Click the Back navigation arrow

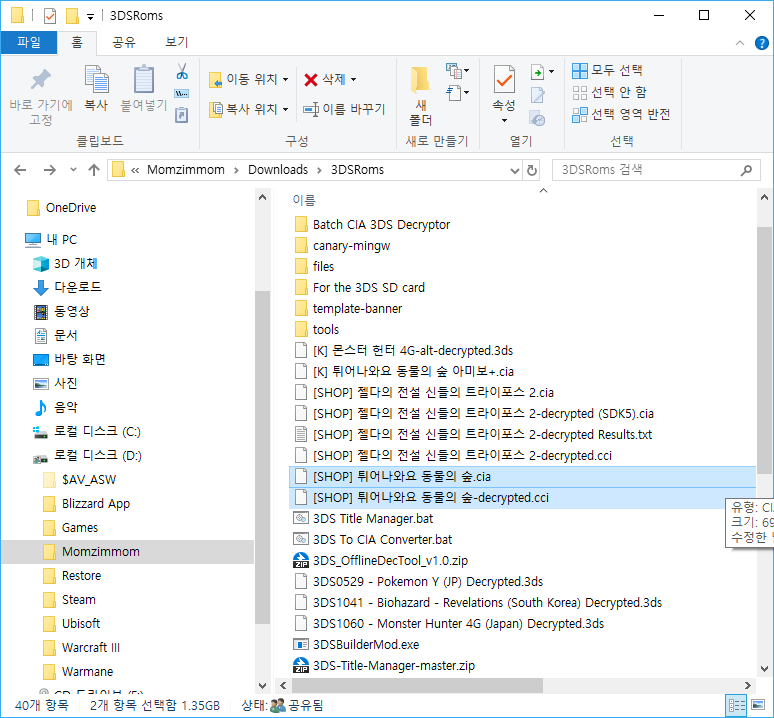(x=20, y=170)
